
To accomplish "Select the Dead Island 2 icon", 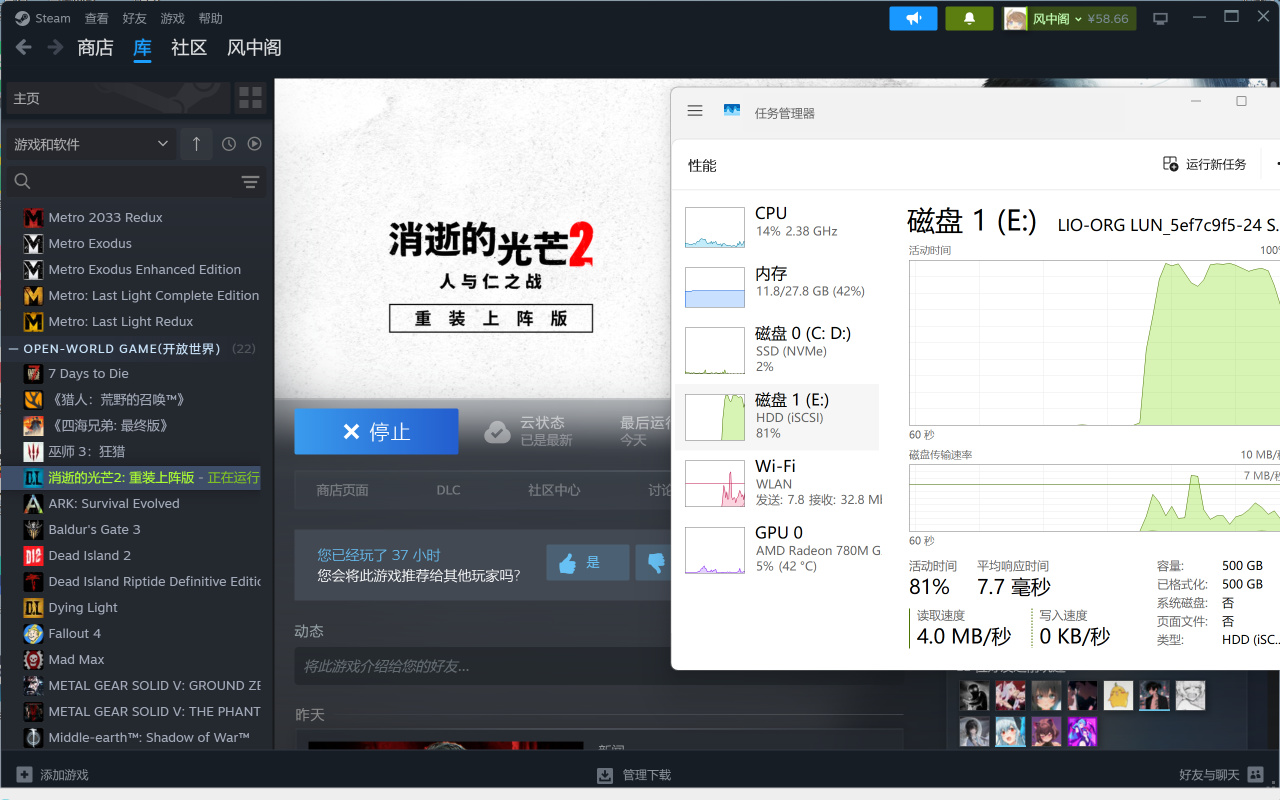I will (33, 555).
